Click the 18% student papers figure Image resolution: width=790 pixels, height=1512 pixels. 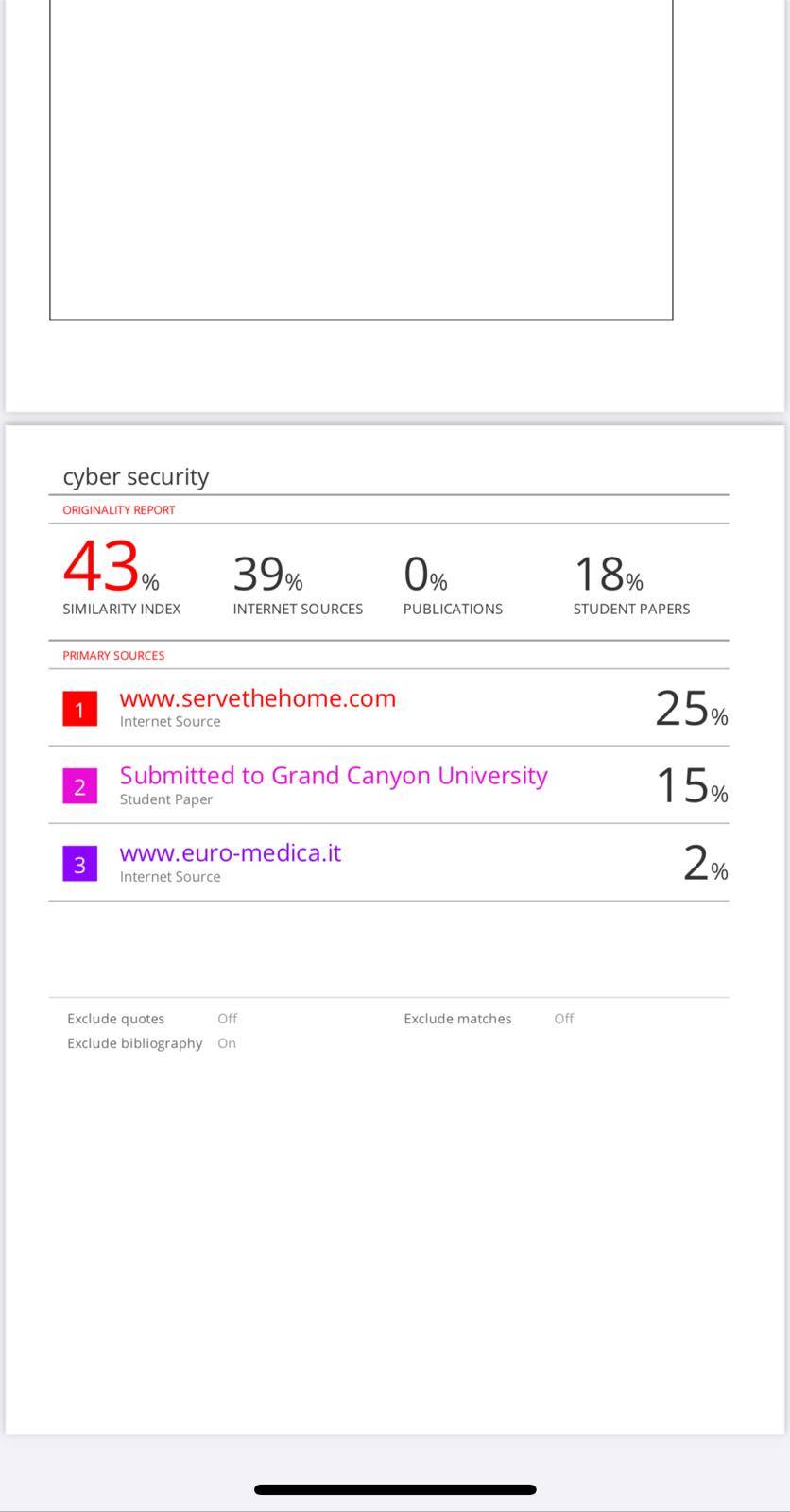click(x=608, y=574)
